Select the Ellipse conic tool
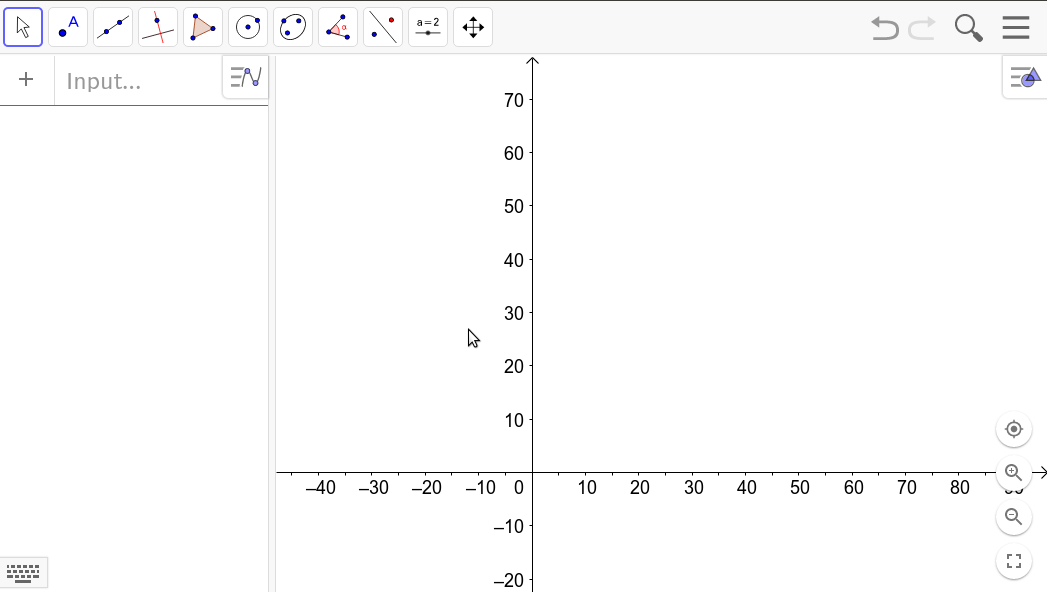Viewport: 1047px width, 592px height. (292, 27)
